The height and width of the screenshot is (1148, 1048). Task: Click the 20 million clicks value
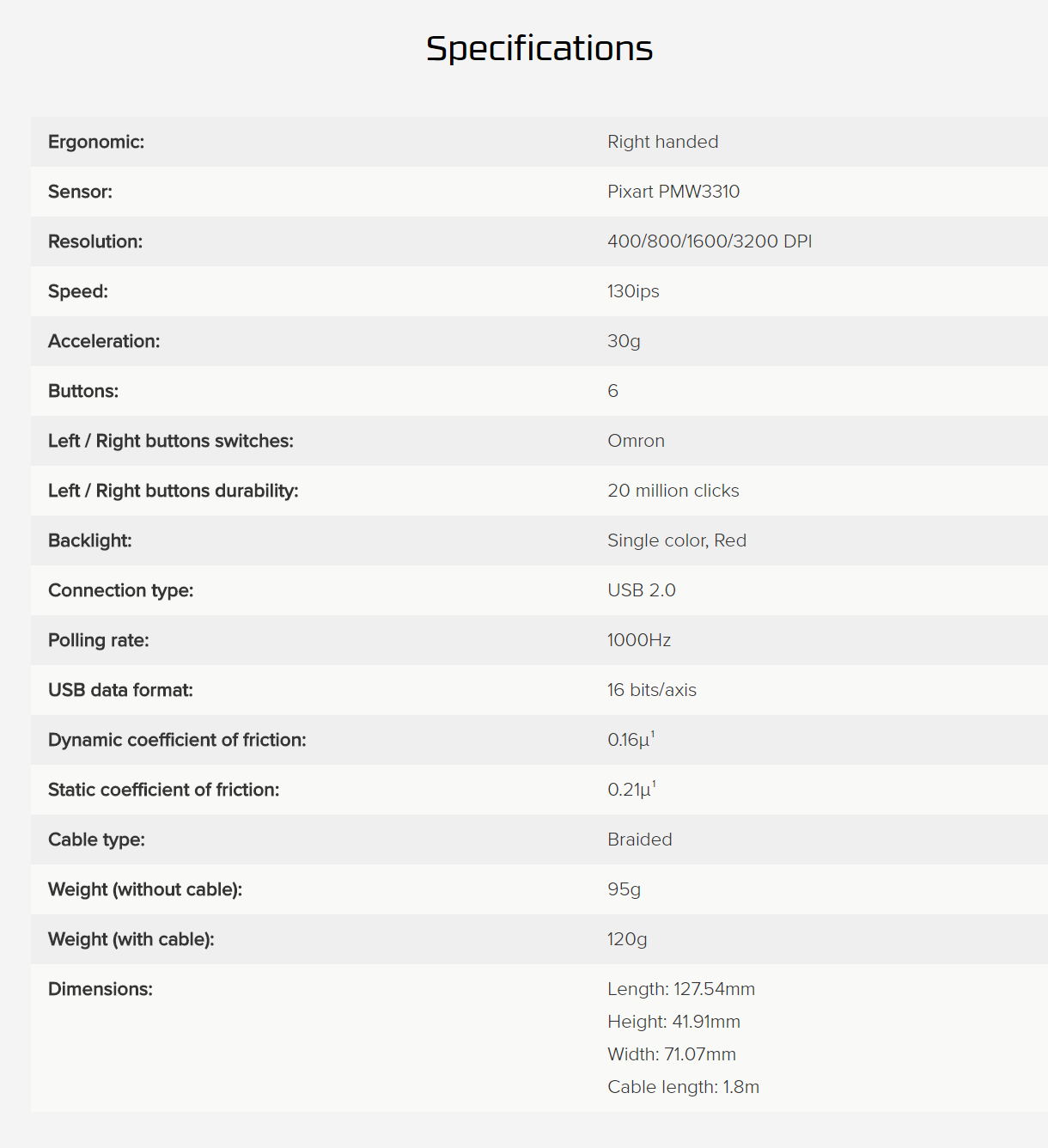pos(673,491)
